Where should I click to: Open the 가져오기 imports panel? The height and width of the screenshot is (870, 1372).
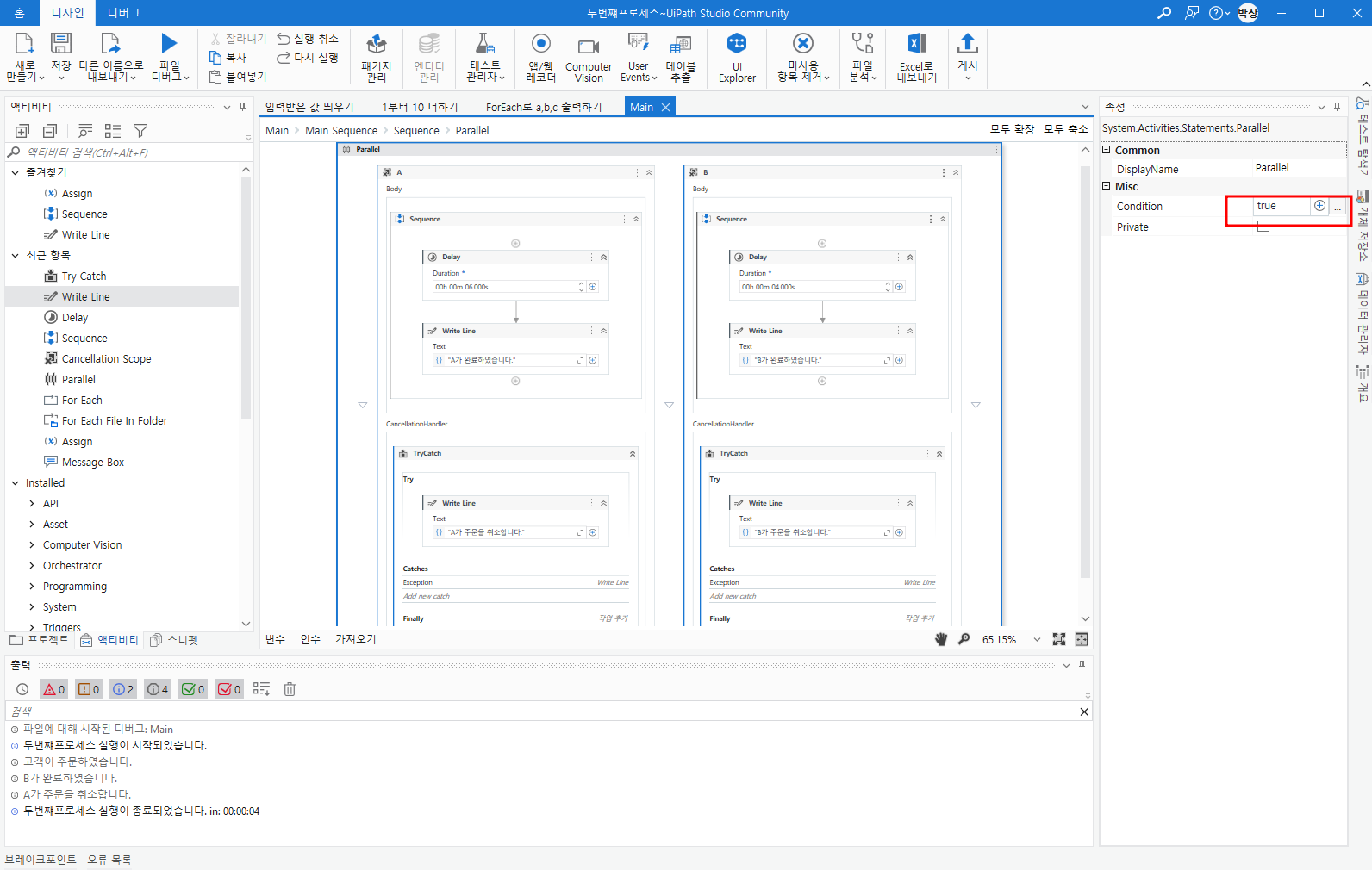(x=356, y=639)
